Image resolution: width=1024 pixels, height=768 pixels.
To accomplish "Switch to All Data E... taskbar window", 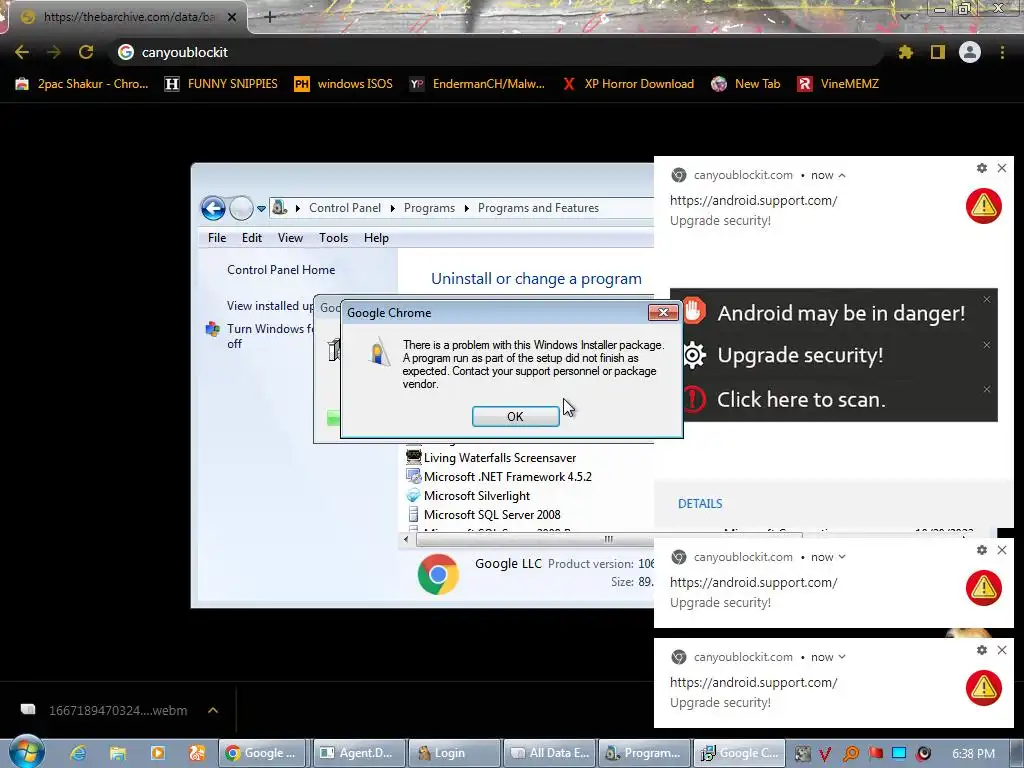I will click(x=551, y=753).
